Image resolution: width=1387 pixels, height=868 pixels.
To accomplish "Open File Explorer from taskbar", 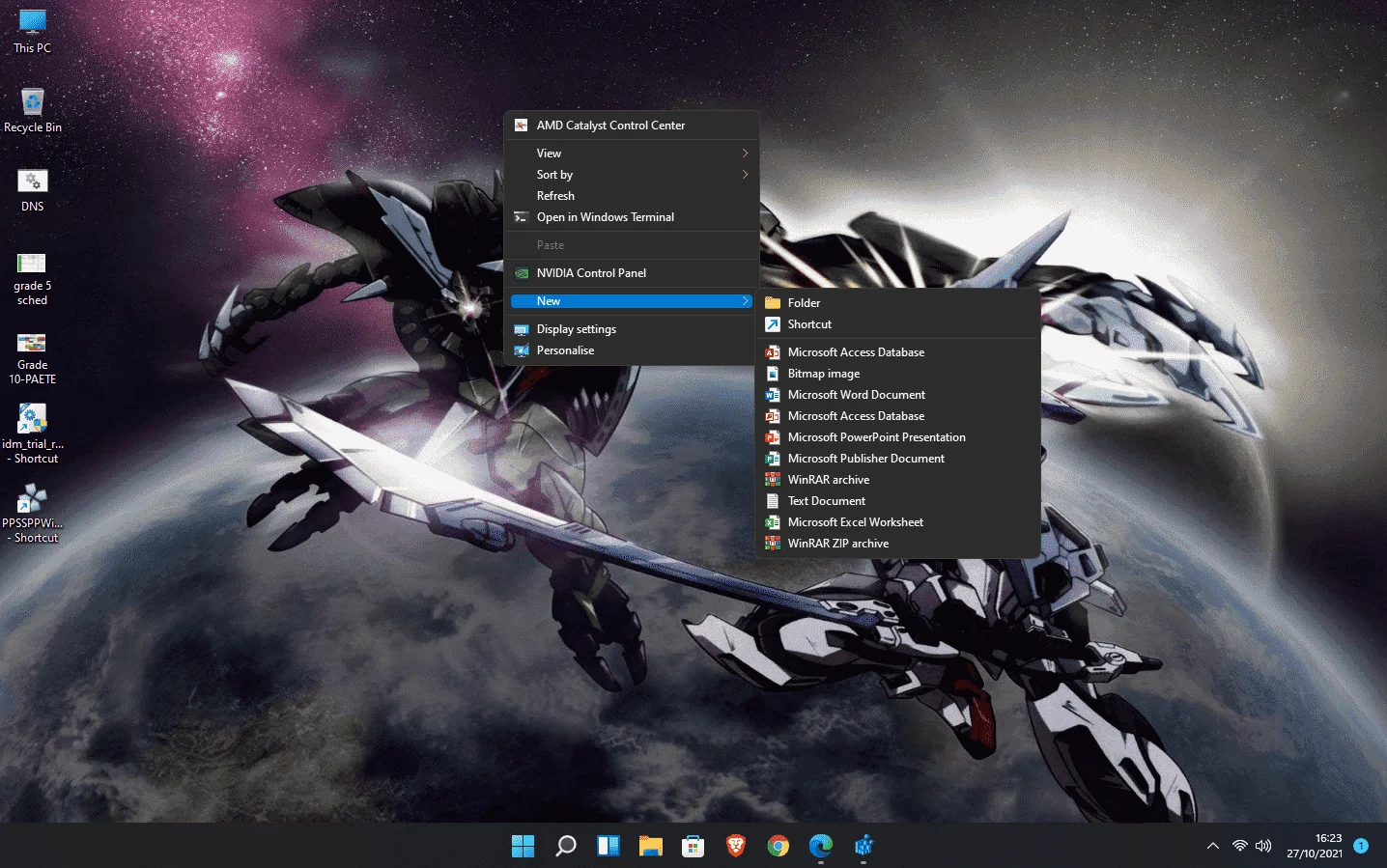I will click(x=651, y=846).
